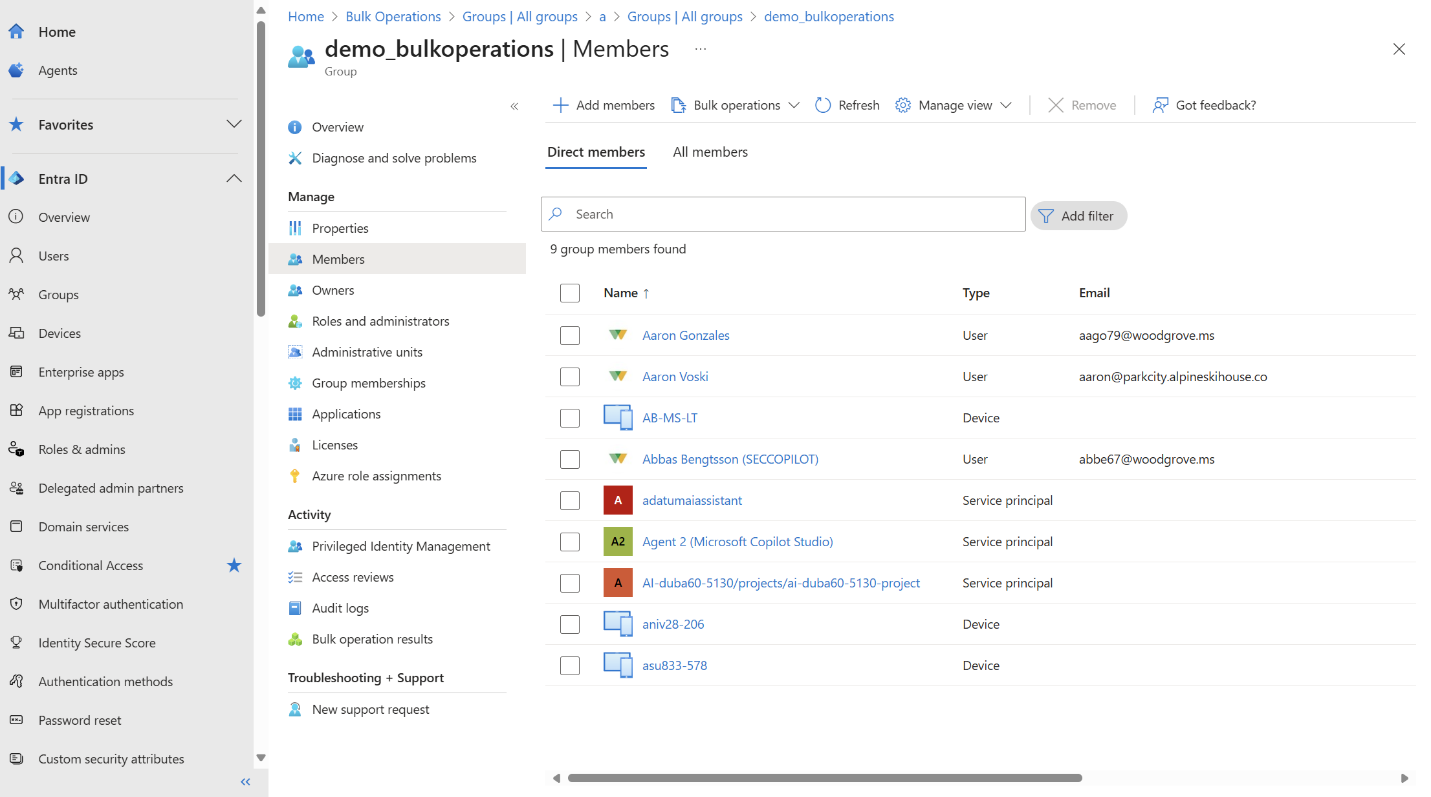Check the select-all members checkbox
The width and height of the screenshot is (1431, 797).
[569, 293]
